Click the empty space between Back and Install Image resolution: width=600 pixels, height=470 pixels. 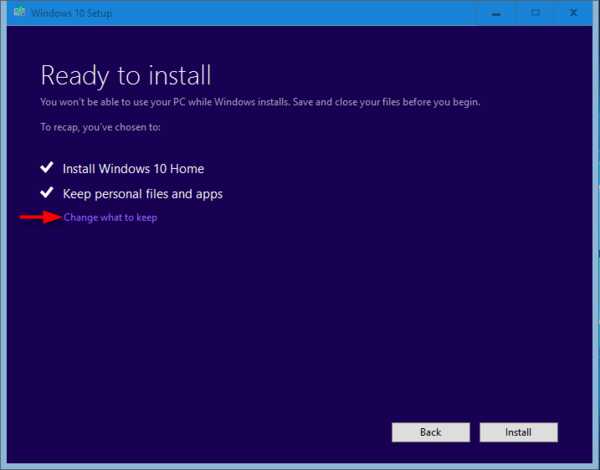click(474, 432)
